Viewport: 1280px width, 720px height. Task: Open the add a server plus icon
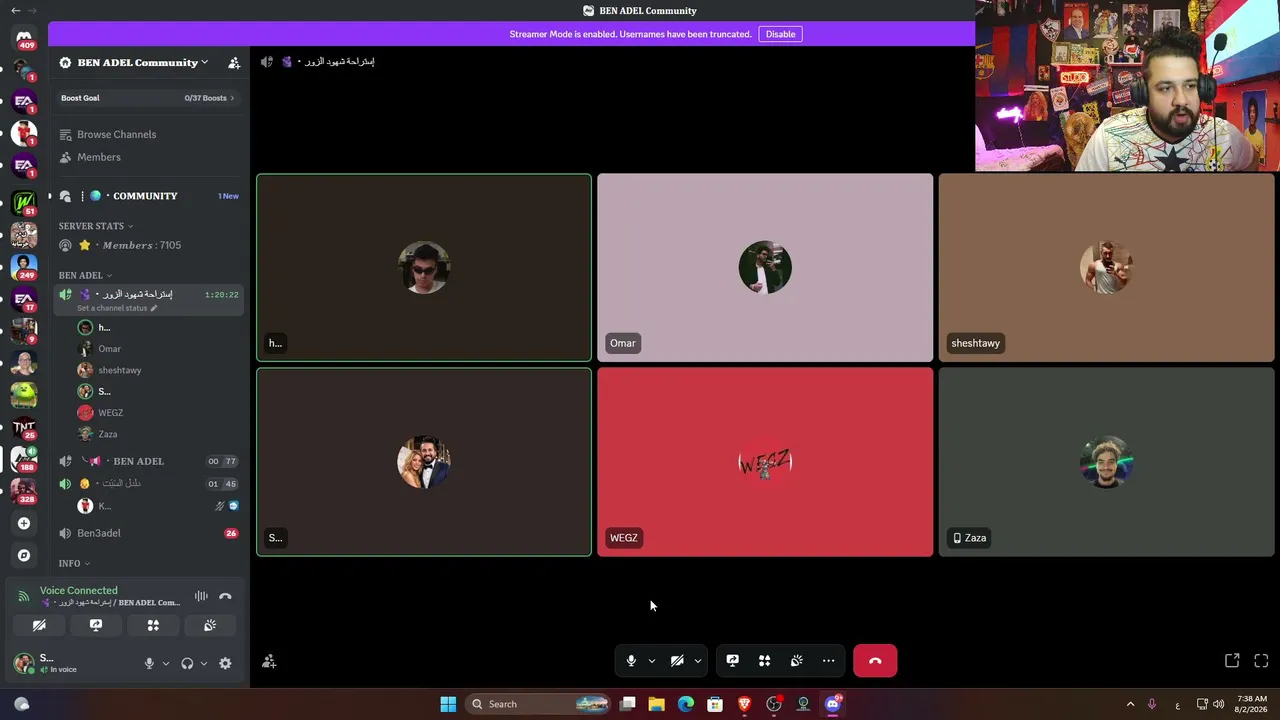coord(24,523)
